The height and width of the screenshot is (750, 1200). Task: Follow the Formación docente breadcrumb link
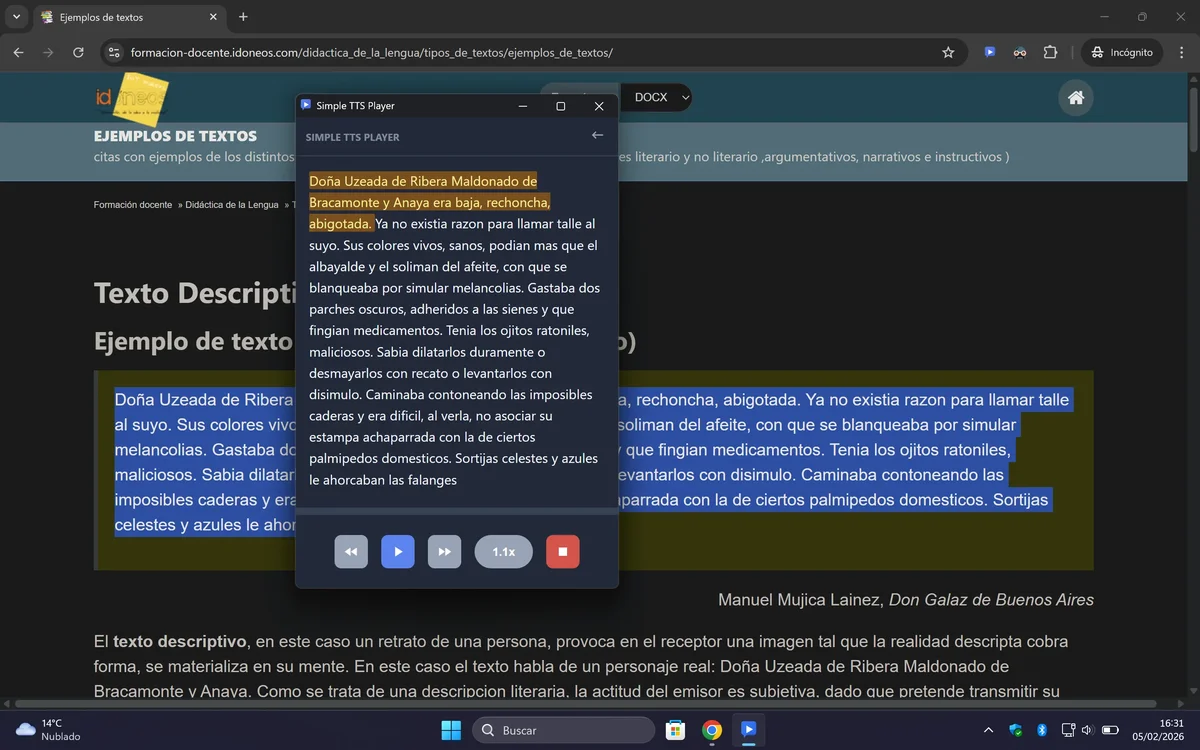(x=133, y=204)
